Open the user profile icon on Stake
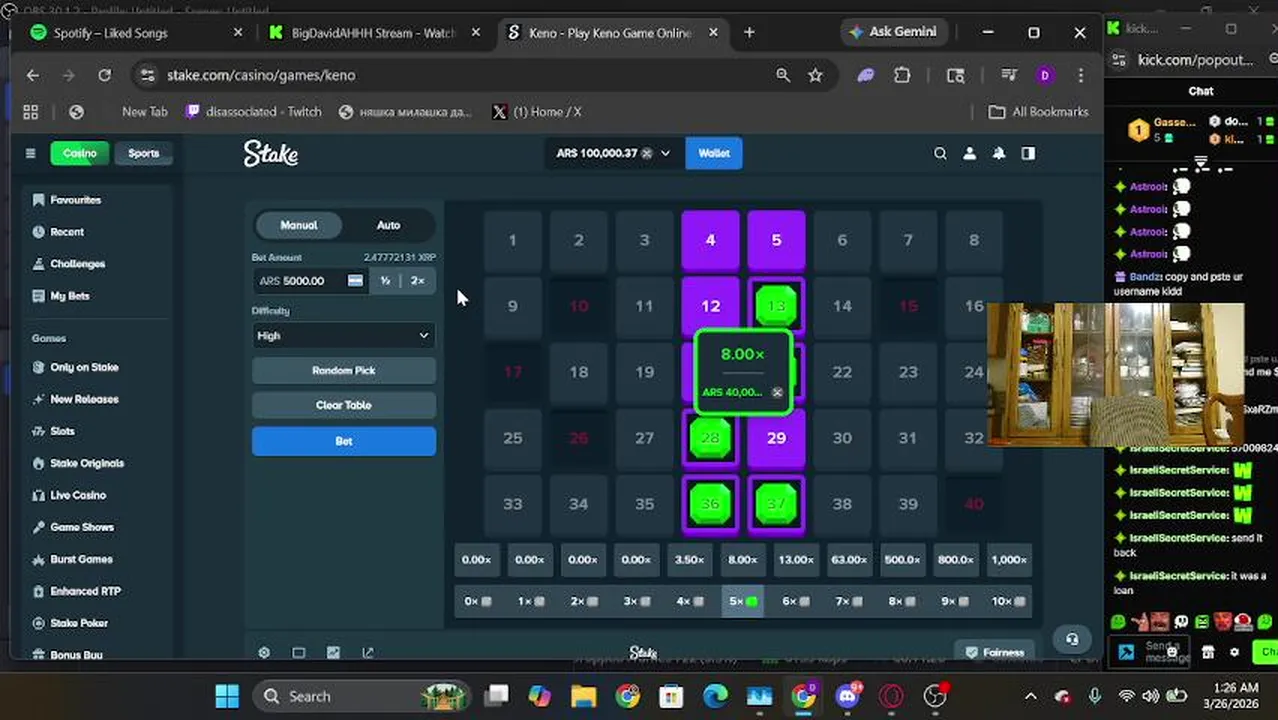The height and width of the screenshot is (720, 1278). click(969, 153)
